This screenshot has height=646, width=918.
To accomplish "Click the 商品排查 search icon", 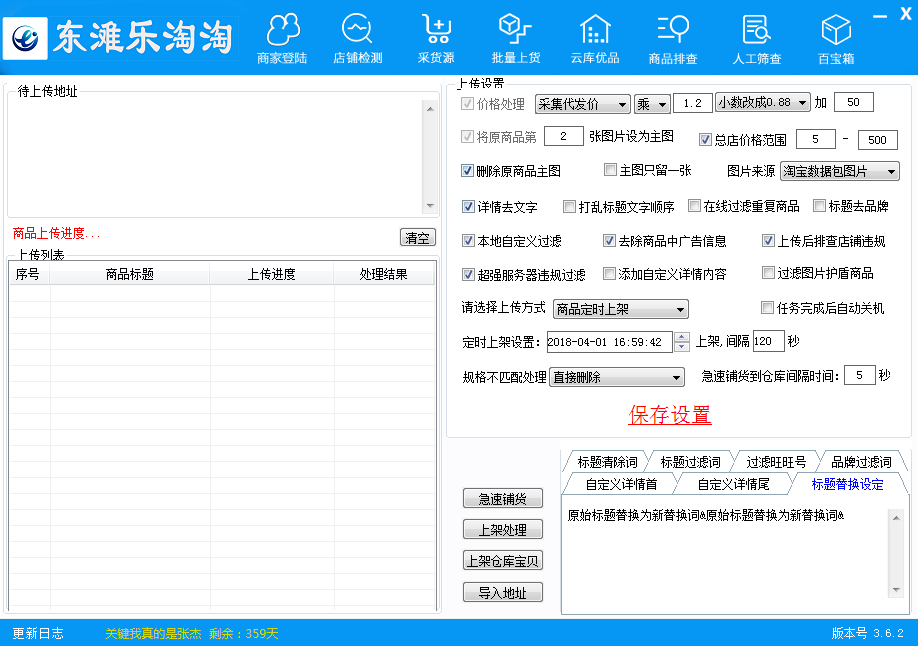I will coord(673,39).
